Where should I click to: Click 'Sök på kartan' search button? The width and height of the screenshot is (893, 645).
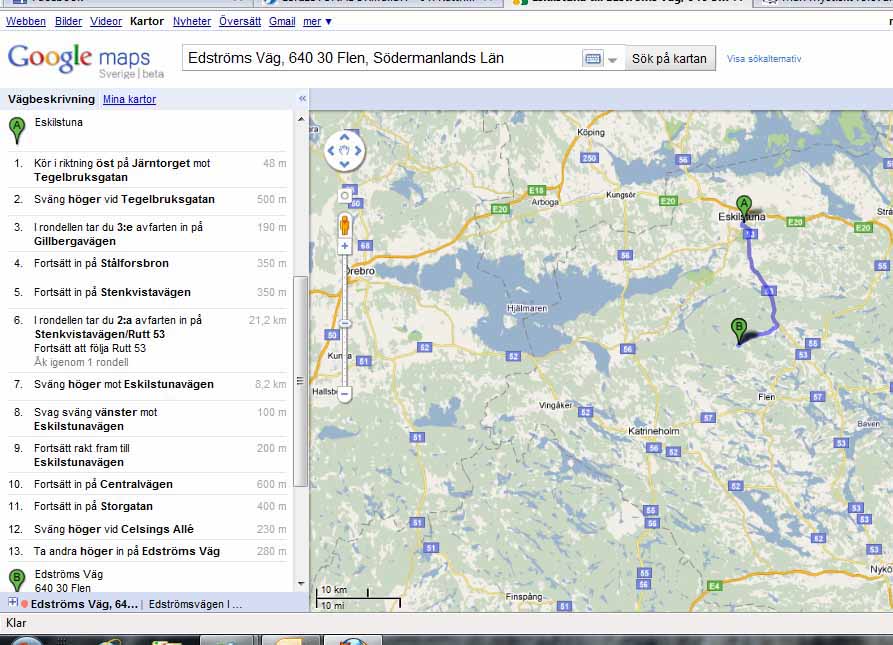669,59
